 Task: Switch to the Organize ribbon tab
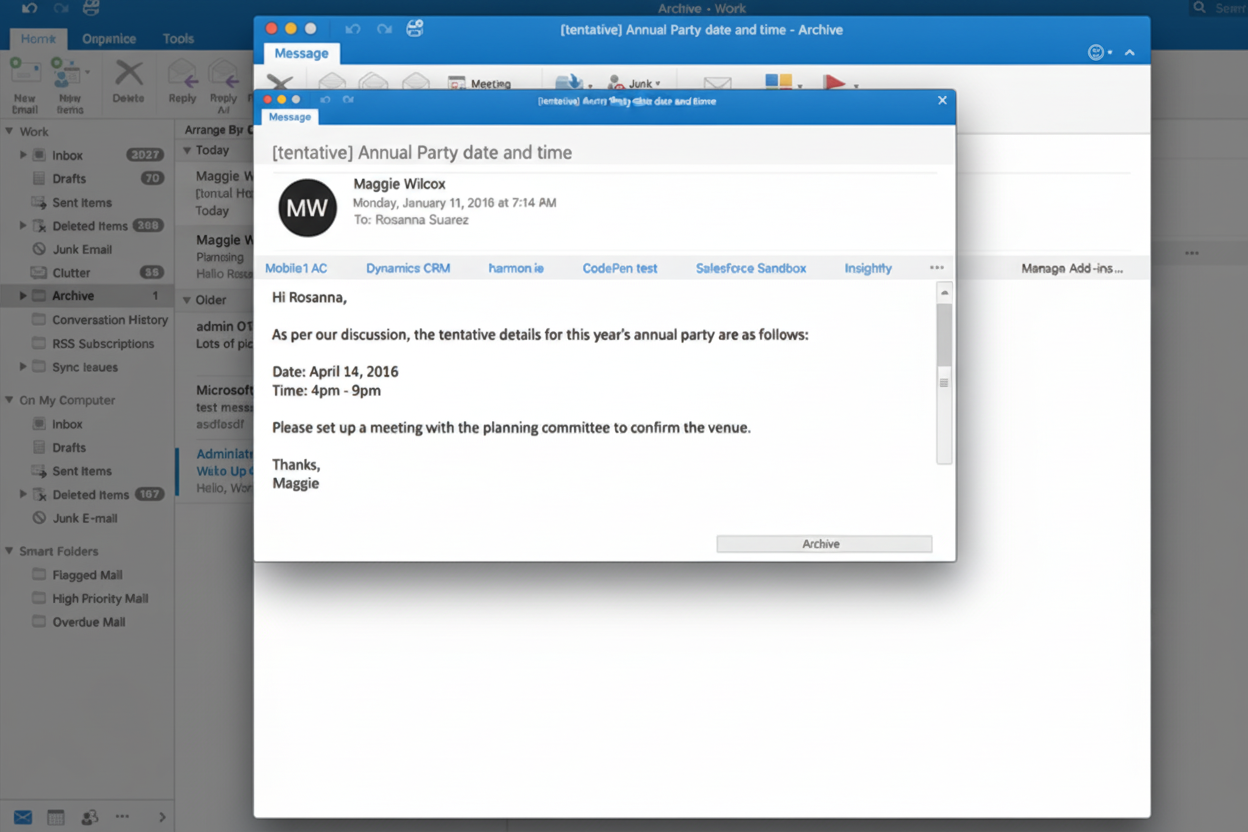point(108,38)
